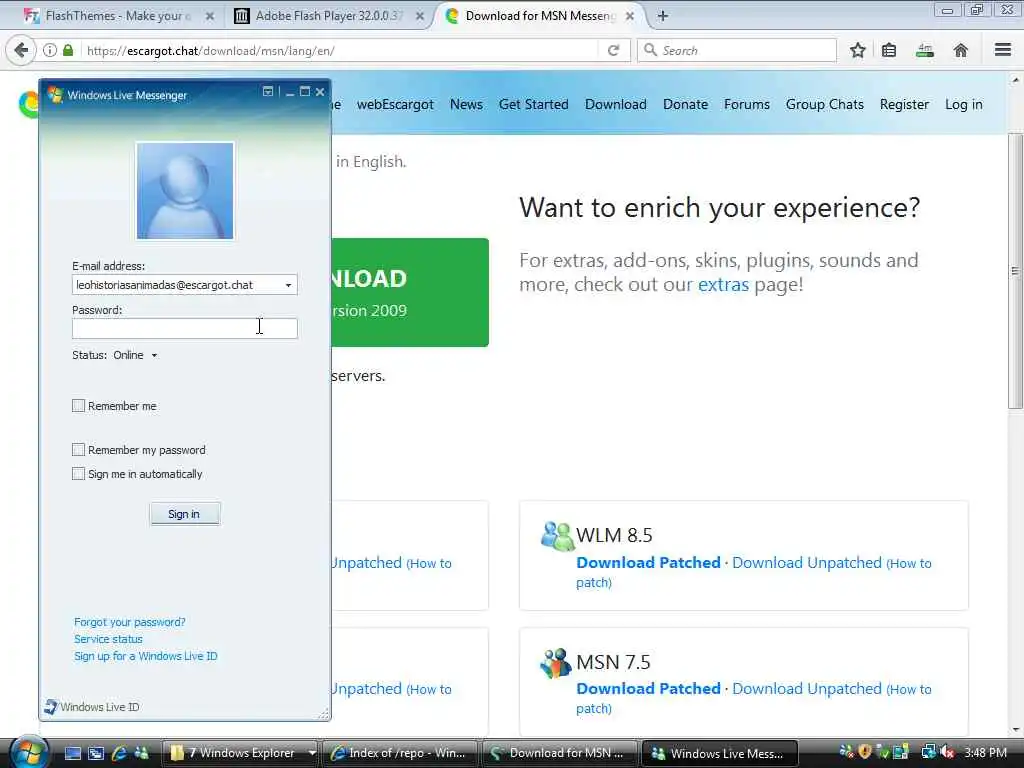Open the bookmarks list icon
This screenshot has height=768, width=1024.
coord(889,50)
